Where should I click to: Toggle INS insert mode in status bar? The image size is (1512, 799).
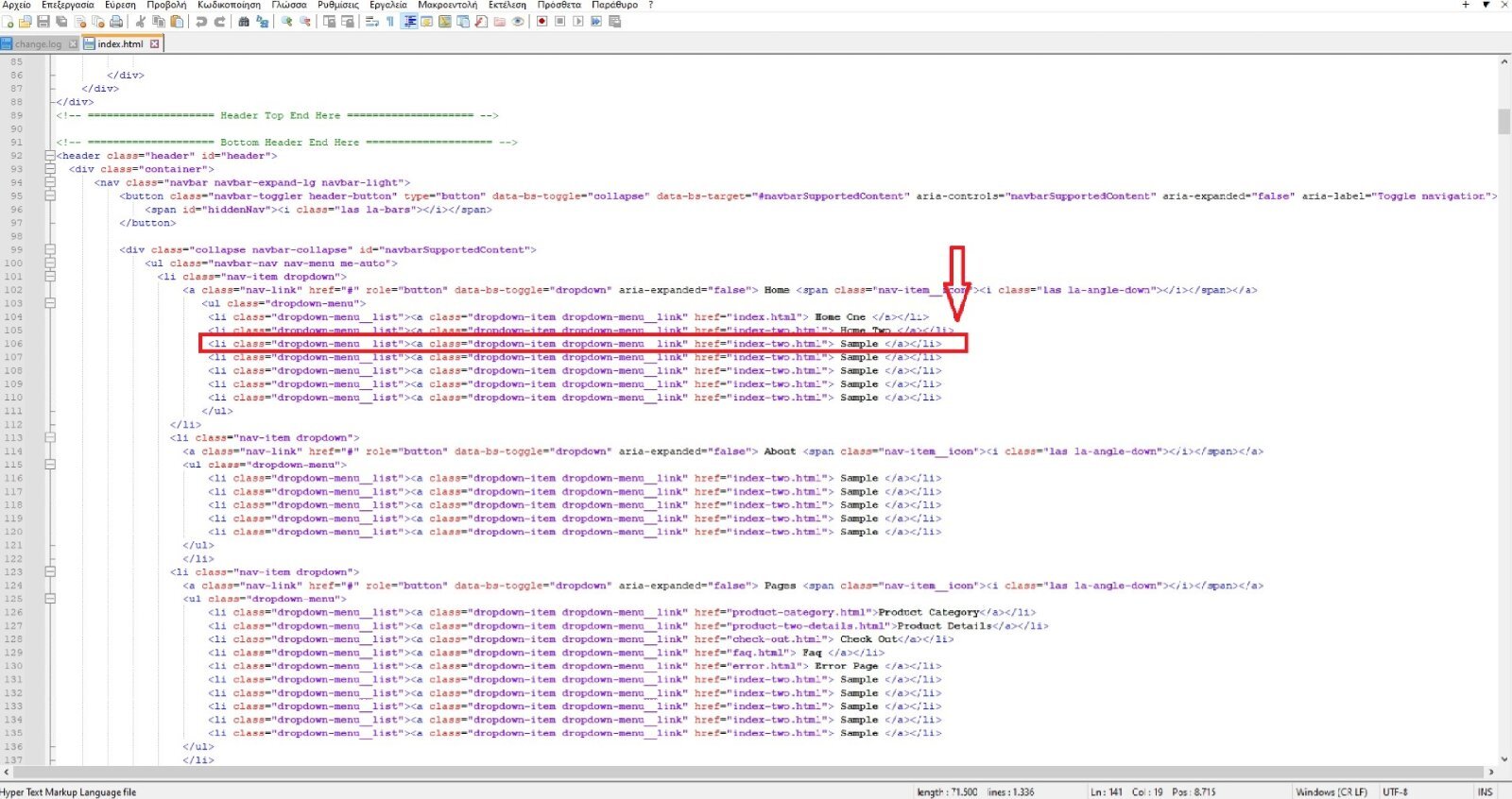(1486, 791)
